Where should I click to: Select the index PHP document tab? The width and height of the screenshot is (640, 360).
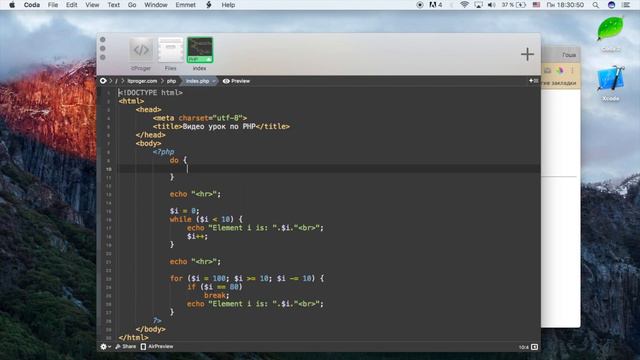(200, 50)
